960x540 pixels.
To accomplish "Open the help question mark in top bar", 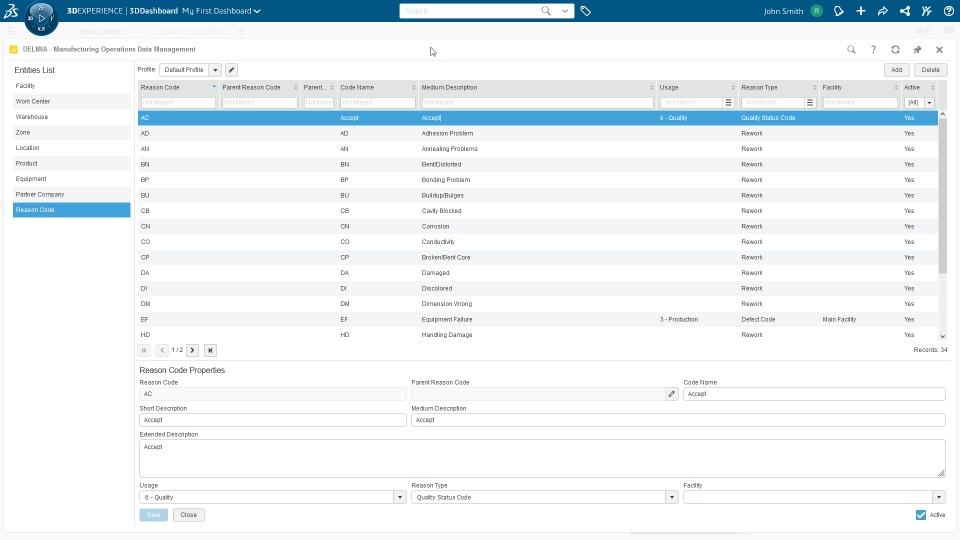I will click(x=948, y=11).
